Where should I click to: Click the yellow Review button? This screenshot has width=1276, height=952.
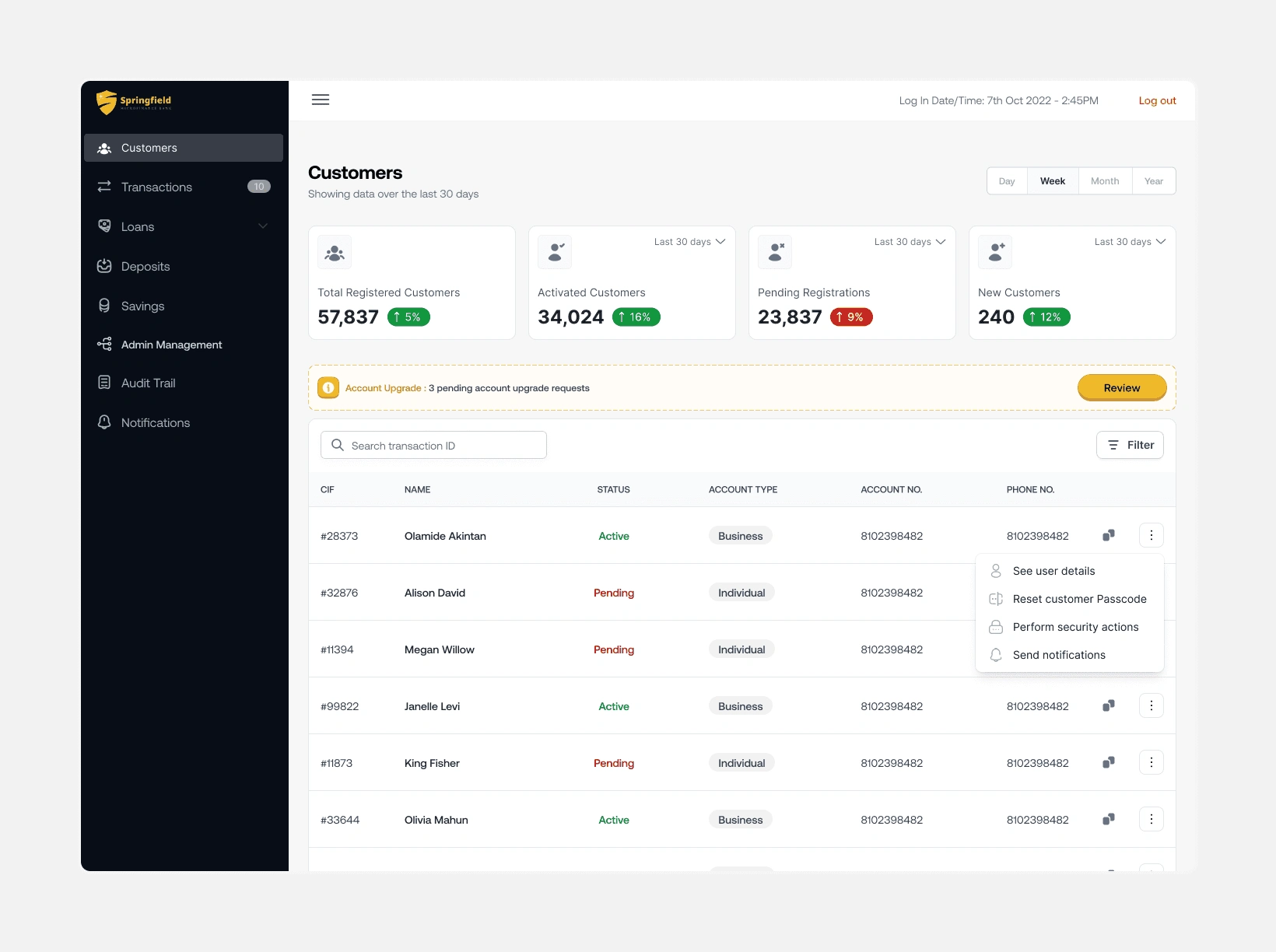(x=1122, y=387)
